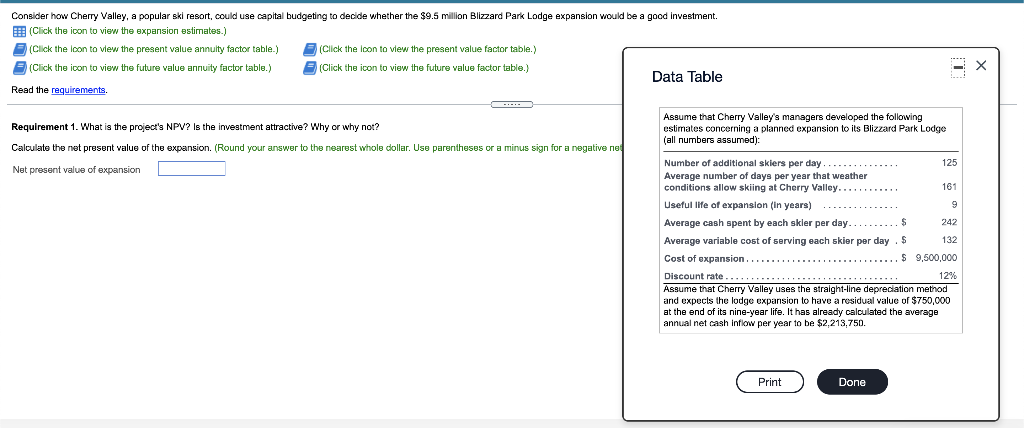
Task: Open future value factor table book icon
Action: click(310, 67)
